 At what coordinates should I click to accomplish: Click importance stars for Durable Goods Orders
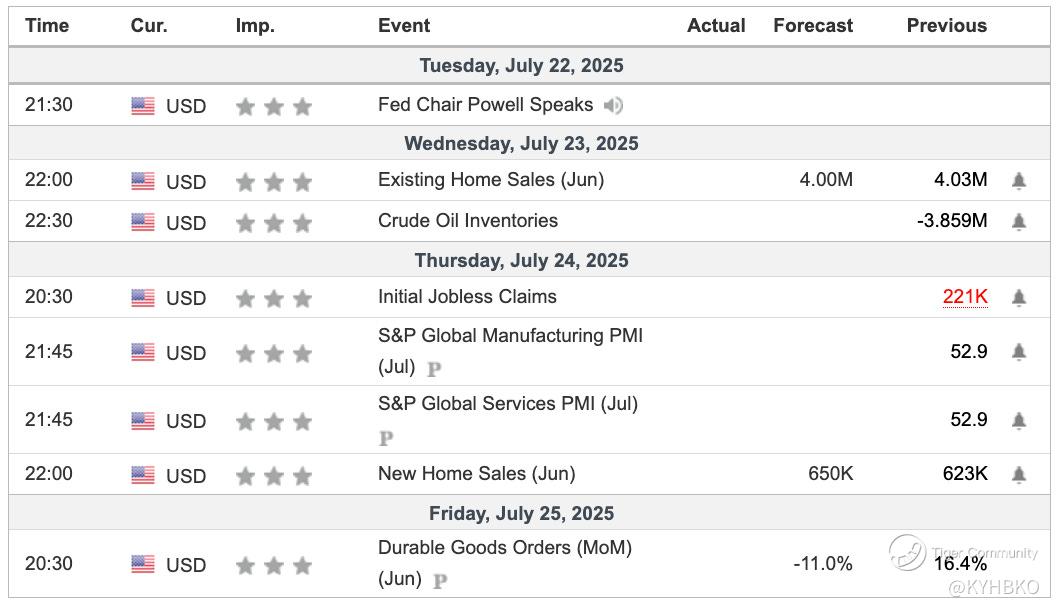pyautogui.click(x=273, y=566)
